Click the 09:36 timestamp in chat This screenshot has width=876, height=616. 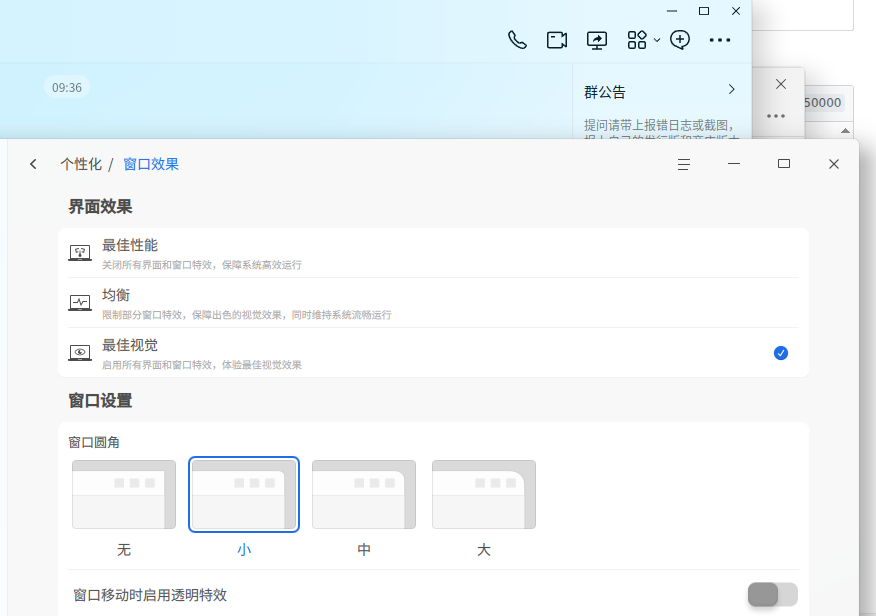click(x=67, y=88)
